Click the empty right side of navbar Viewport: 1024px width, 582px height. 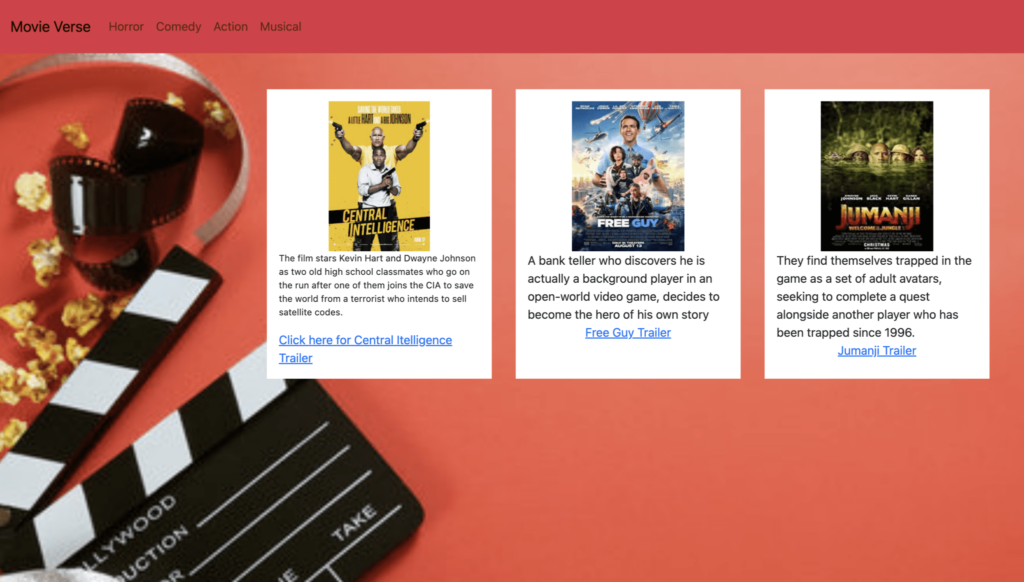(700, 27)
